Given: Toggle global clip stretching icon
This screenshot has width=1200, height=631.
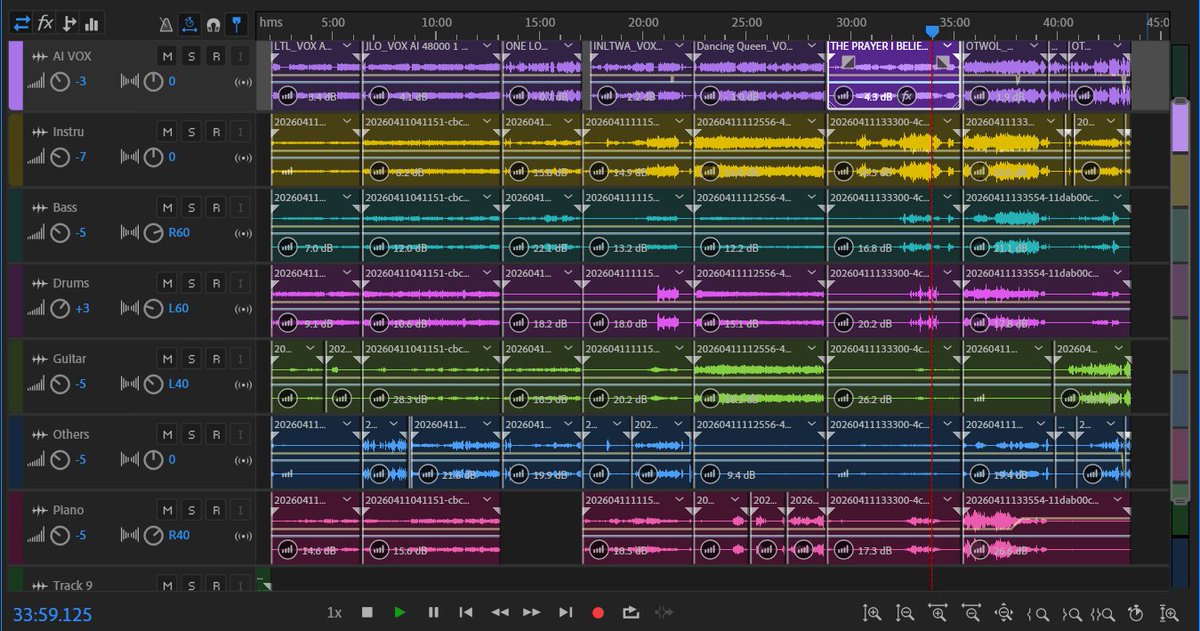Looking at the screenshot, I should [189, 22].
